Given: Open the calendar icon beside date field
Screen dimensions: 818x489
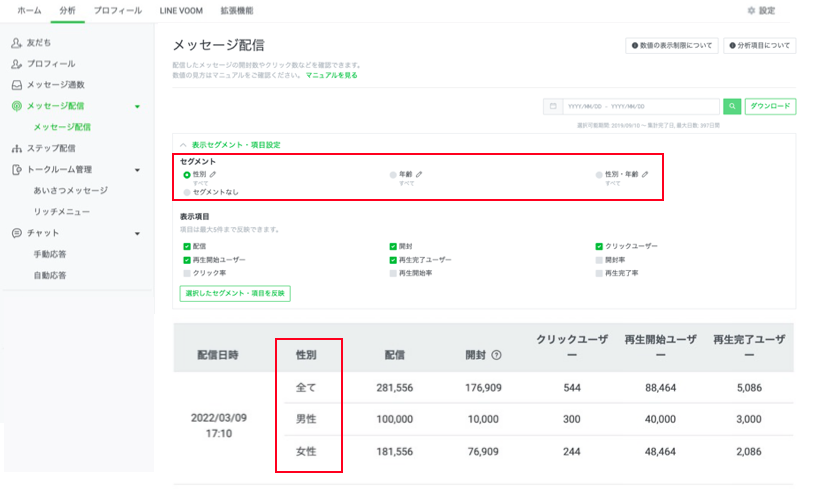Looking at the screenshot, I should tap(553, 106).
